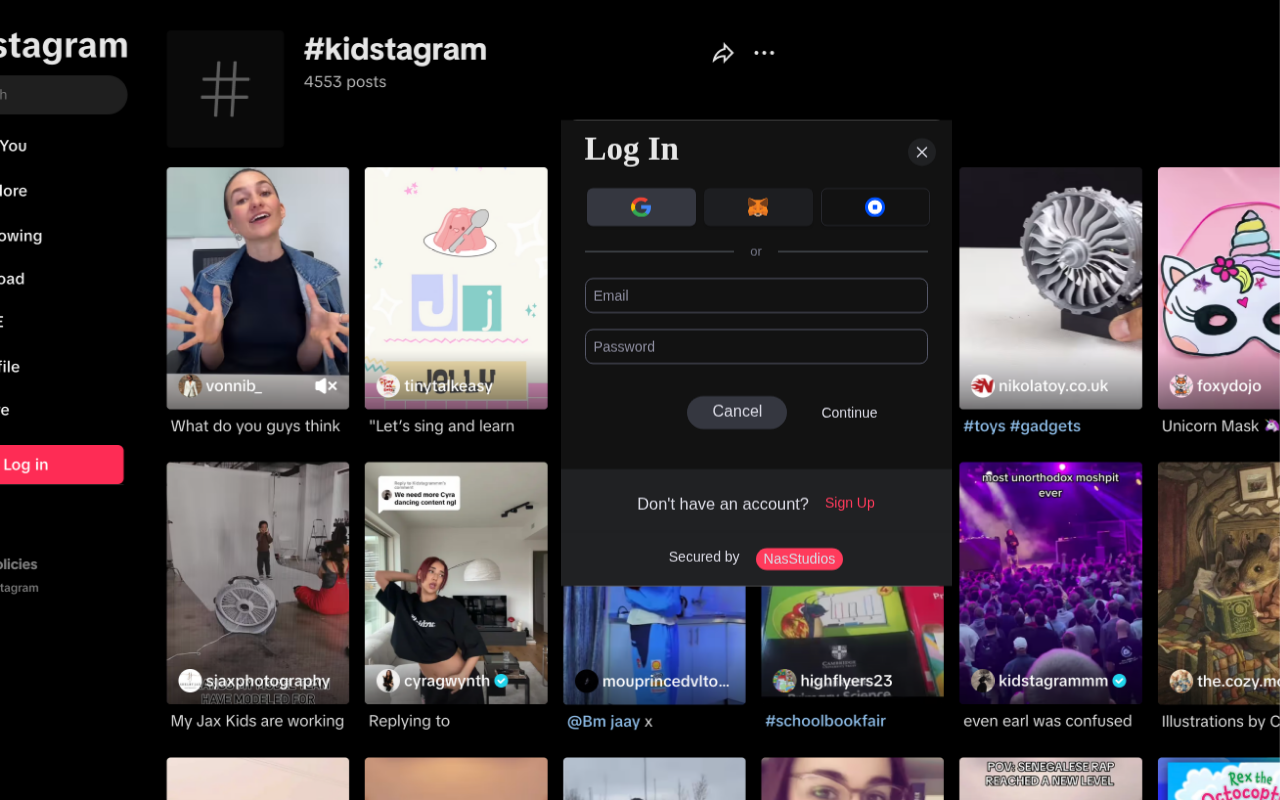Click the kidstagrammm profile avatar
Viewport: 1280px width, 800px height.
point(983,681)
